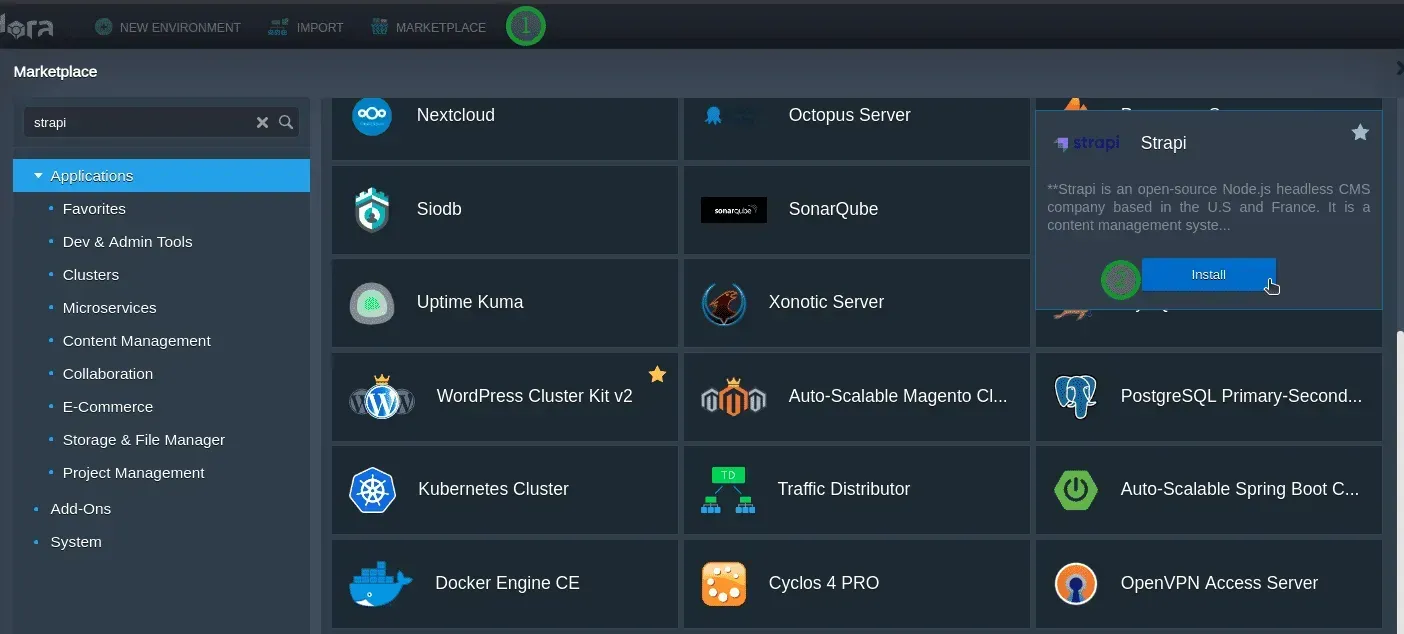The height and width of the screenshot is (634, 1404).
Task: Click the strapi search input field
Action: 135,122
